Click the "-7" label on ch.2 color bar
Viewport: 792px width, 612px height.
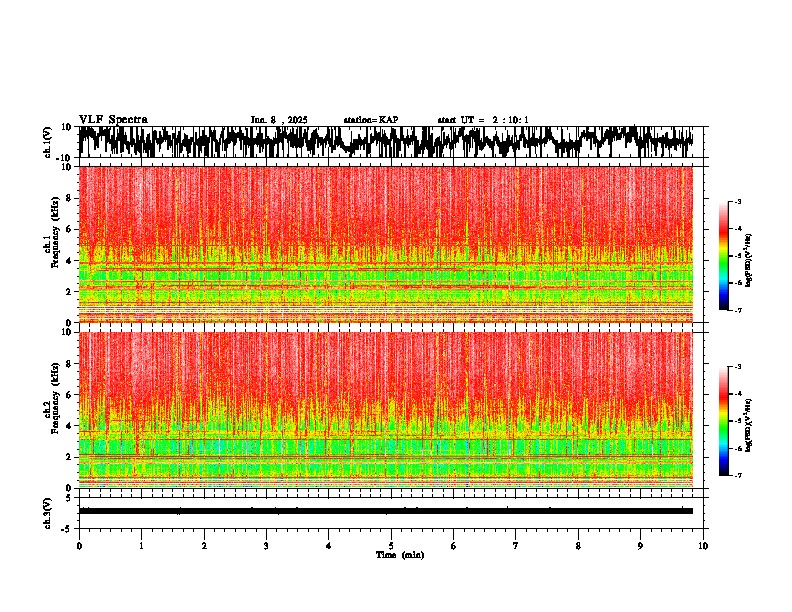pyautogui.click(x=737, y=475)
